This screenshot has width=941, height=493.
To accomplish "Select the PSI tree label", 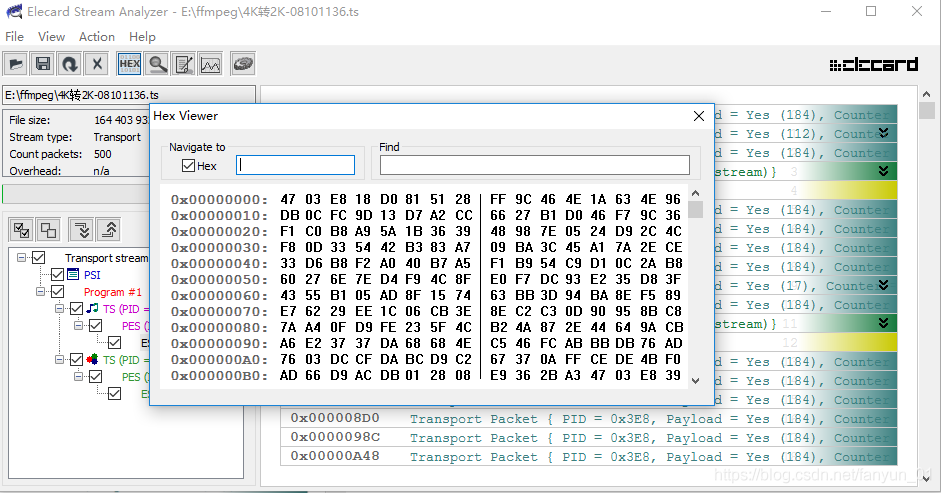I will (x=92, y=275).
